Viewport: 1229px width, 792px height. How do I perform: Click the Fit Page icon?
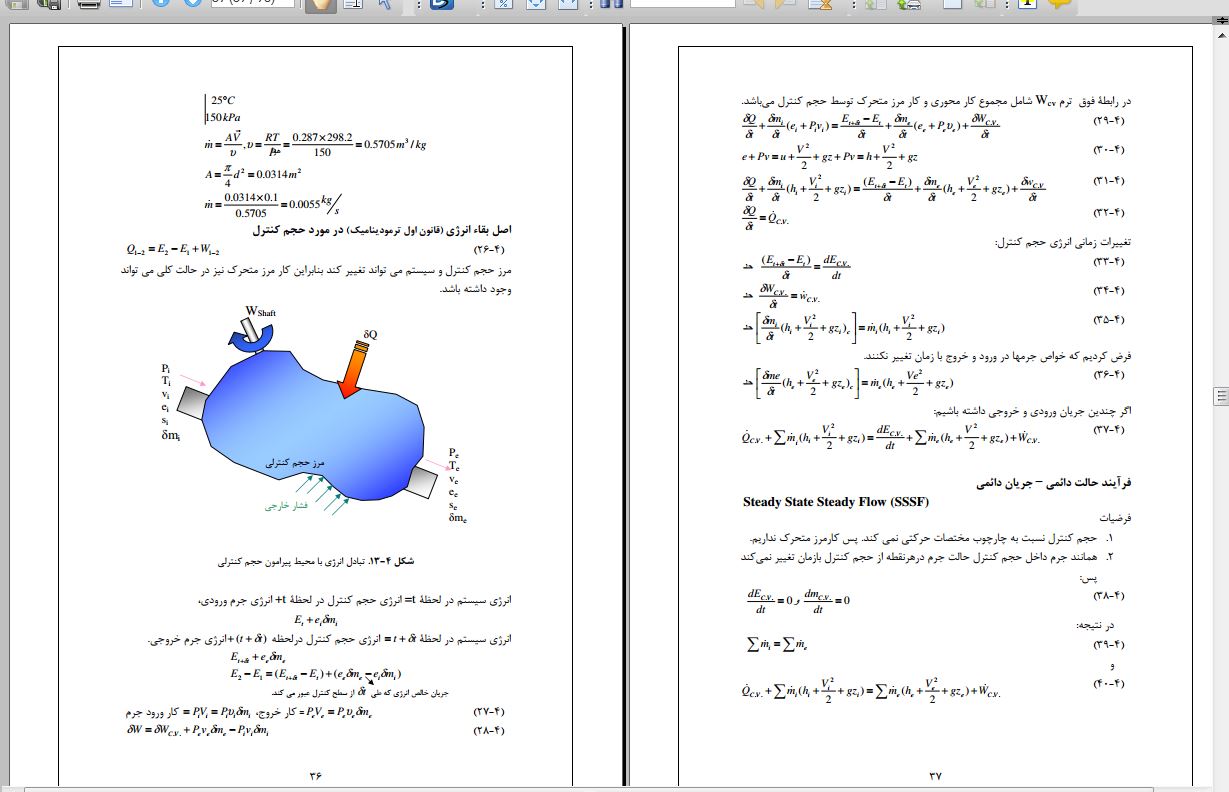(x=536, y=5)
